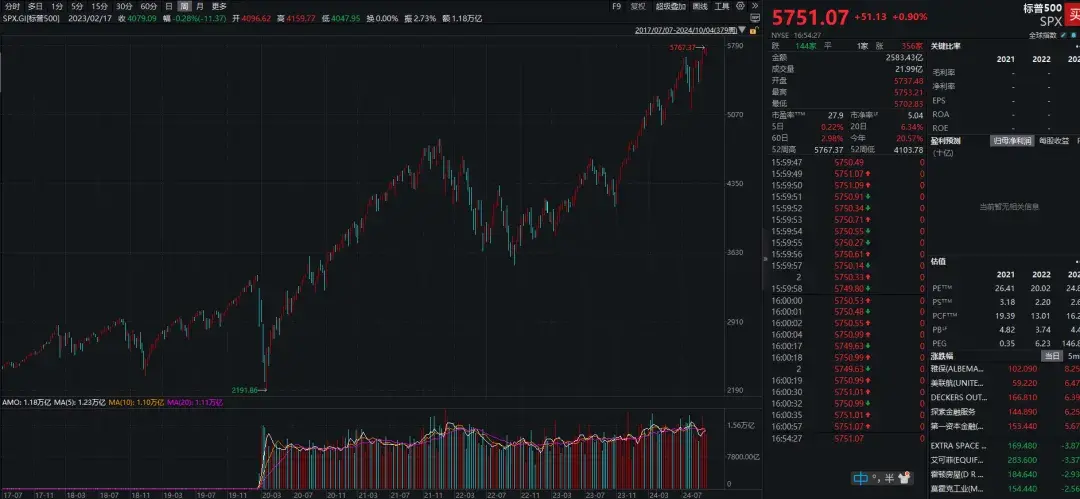Switch to the 月 monthly chart tab
The width and height of the screenshot is (1080, 499).
pyautogui.click(x=199, y=6)
